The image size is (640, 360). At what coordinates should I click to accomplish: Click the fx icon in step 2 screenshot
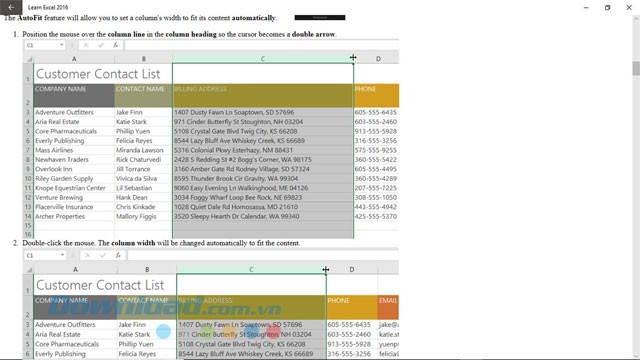coord(118,256)
